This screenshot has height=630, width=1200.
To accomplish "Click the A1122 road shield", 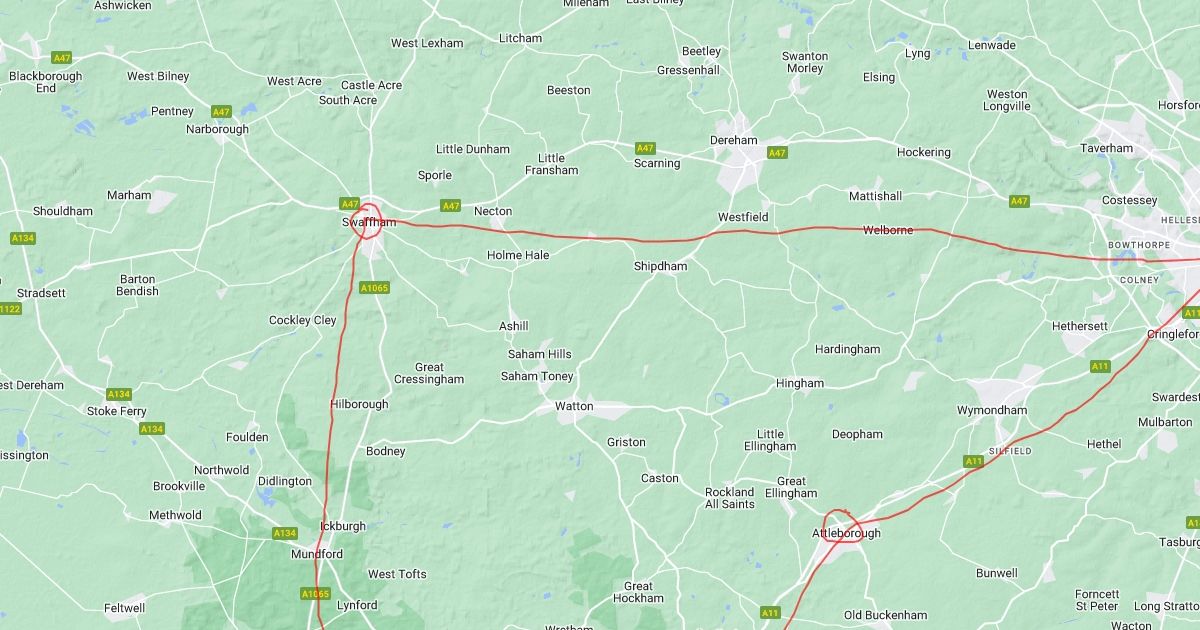I will [8, 309].
